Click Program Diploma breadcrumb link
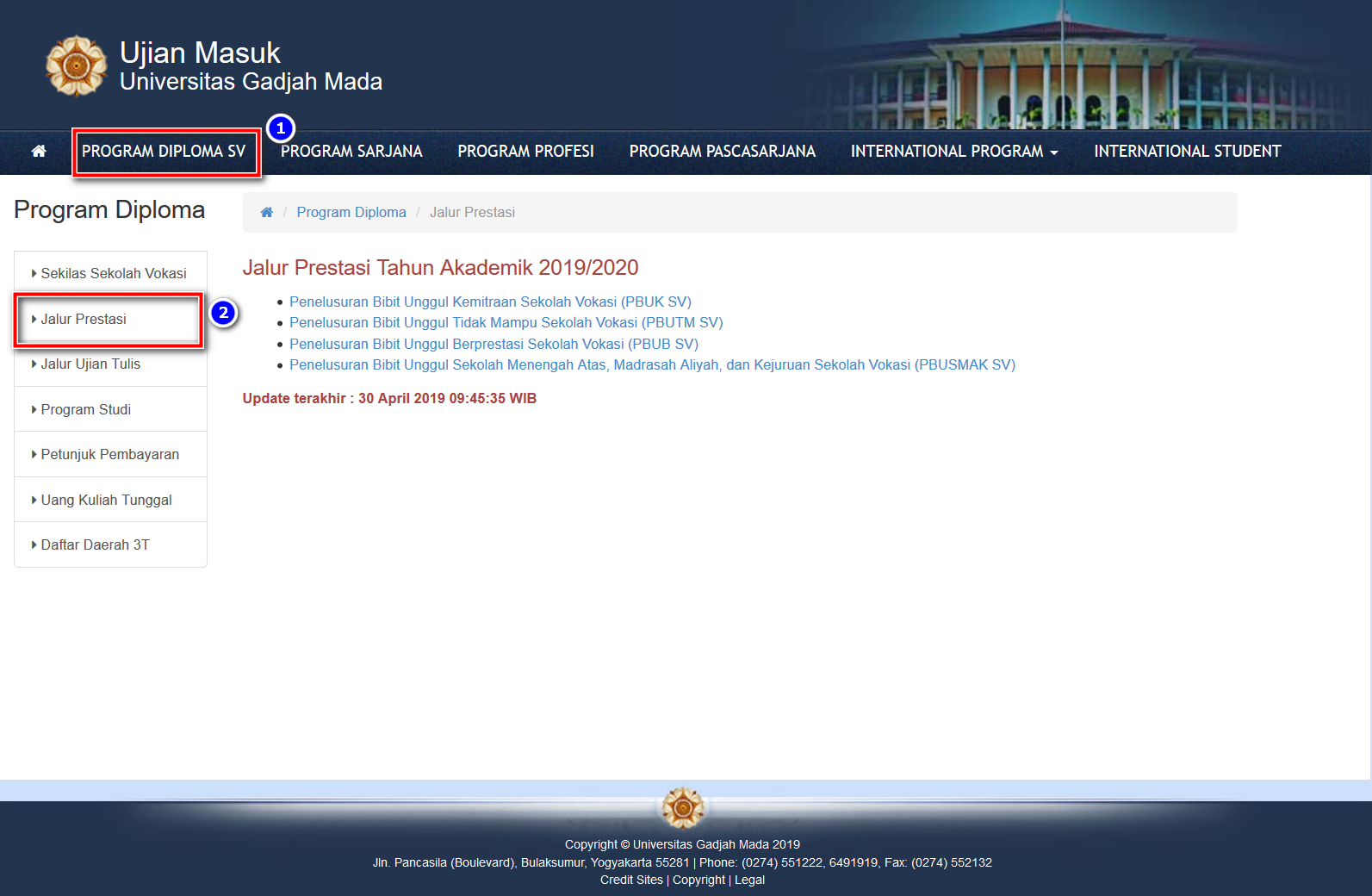This screenshot has height=896, width=1372. pos(351,213)
